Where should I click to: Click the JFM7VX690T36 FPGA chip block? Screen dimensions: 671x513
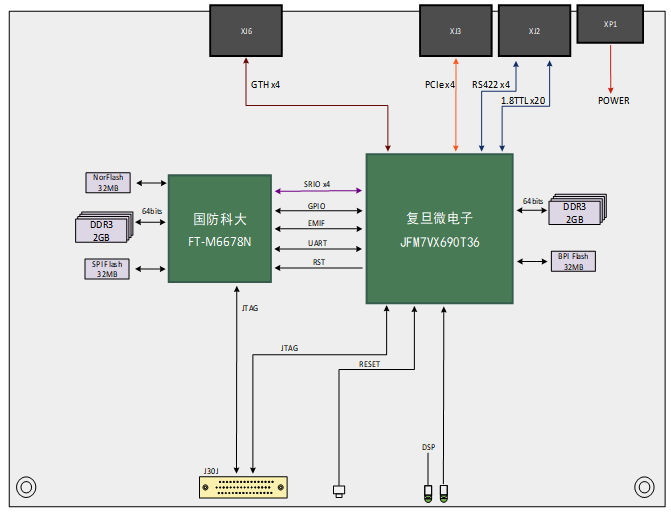pos(439,229)
